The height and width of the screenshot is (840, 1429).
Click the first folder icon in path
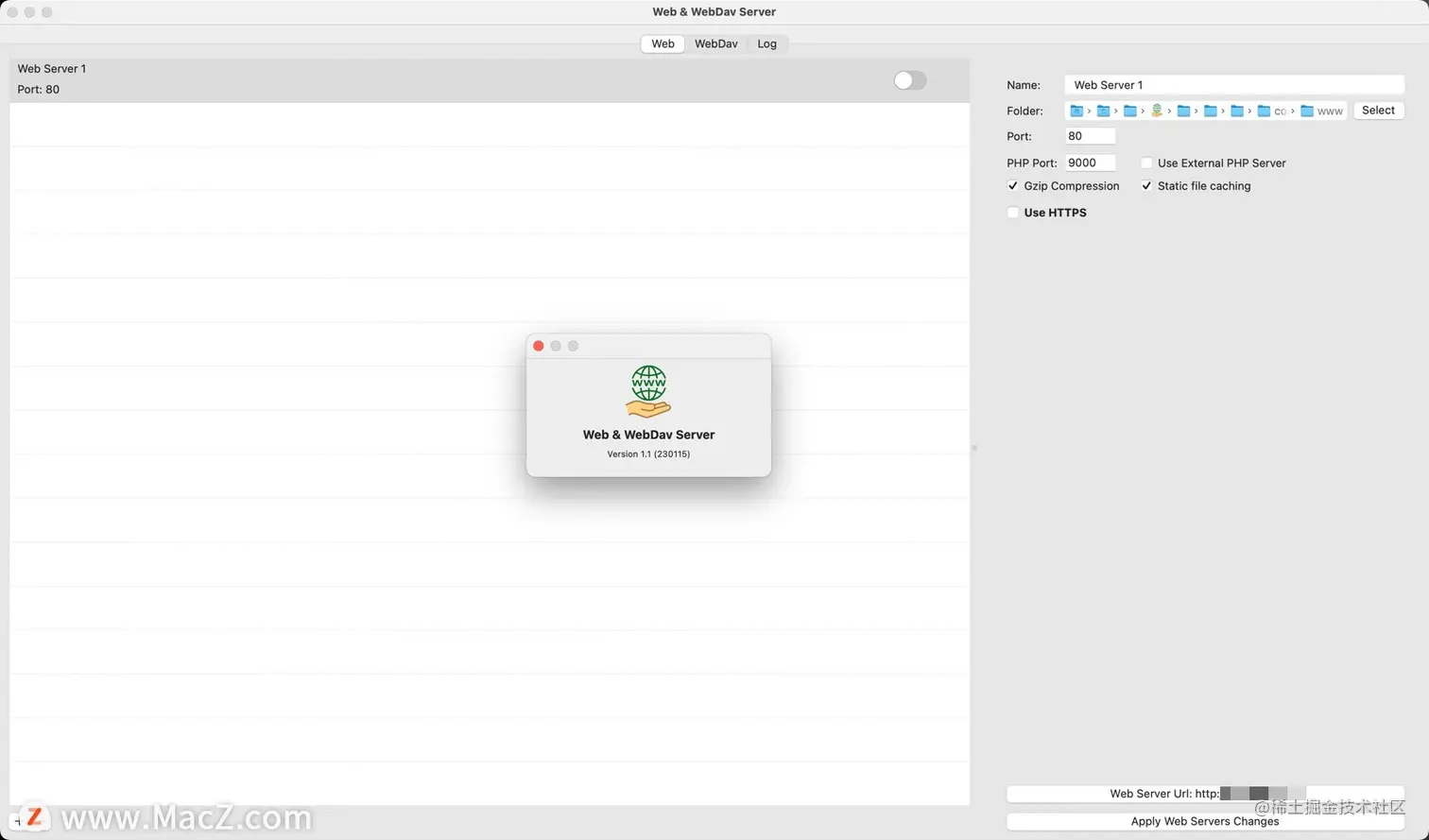point(1076,111)
